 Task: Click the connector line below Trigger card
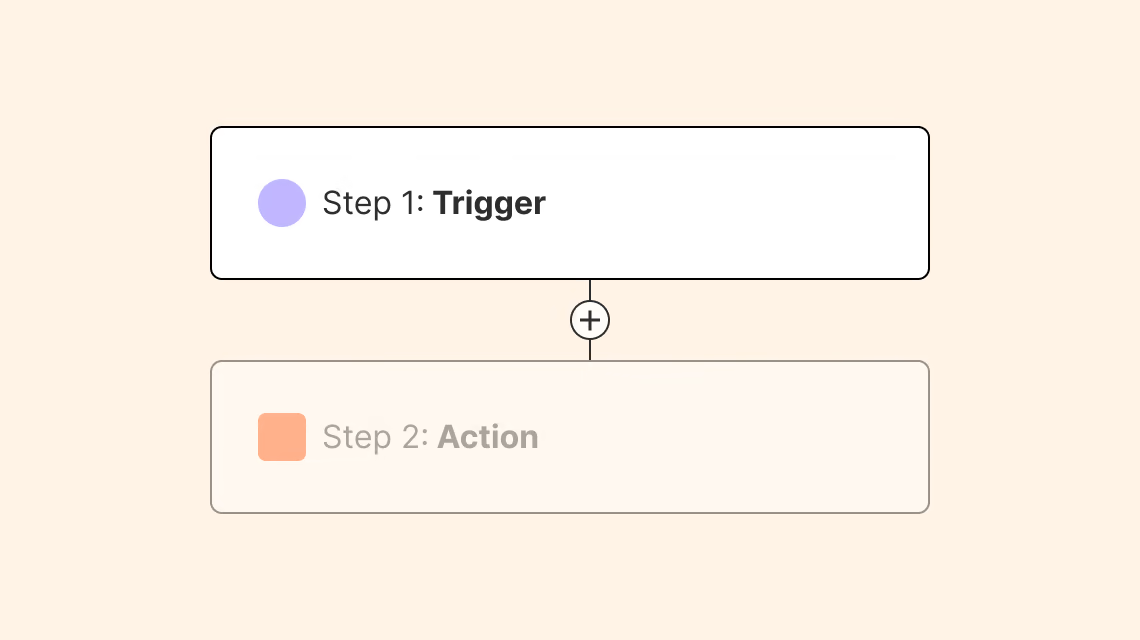tap(590, 289)
